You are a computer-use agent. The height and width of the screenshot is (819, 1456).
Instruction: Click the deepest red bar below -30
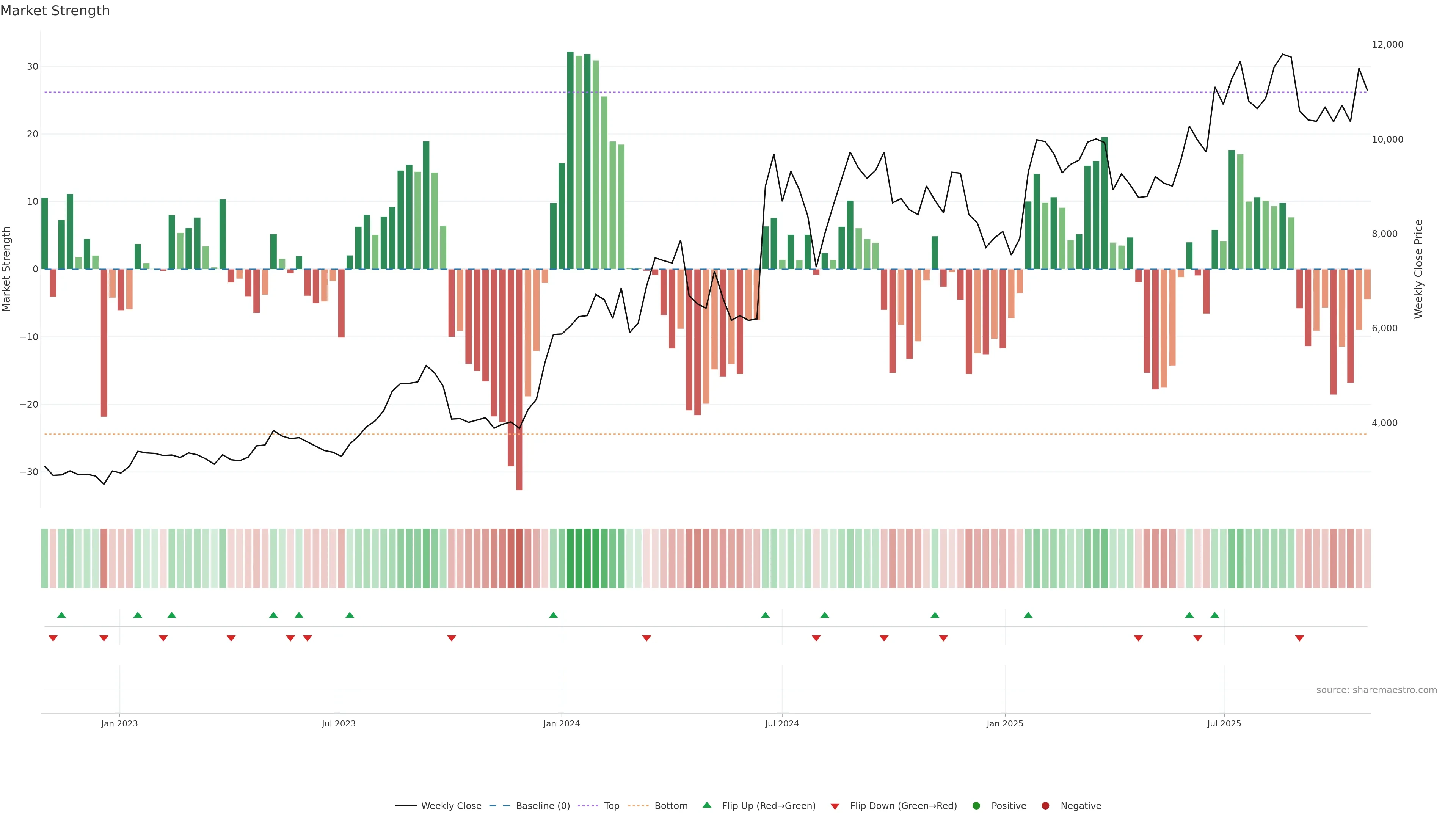pyautogui.click(x=519, y=480)
